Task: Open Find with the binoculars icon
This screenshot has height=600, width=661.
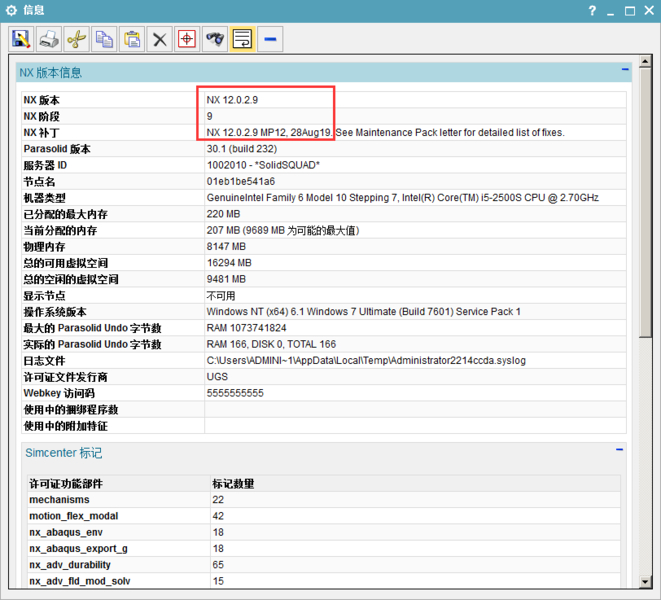Action: [x=215, y=39]
